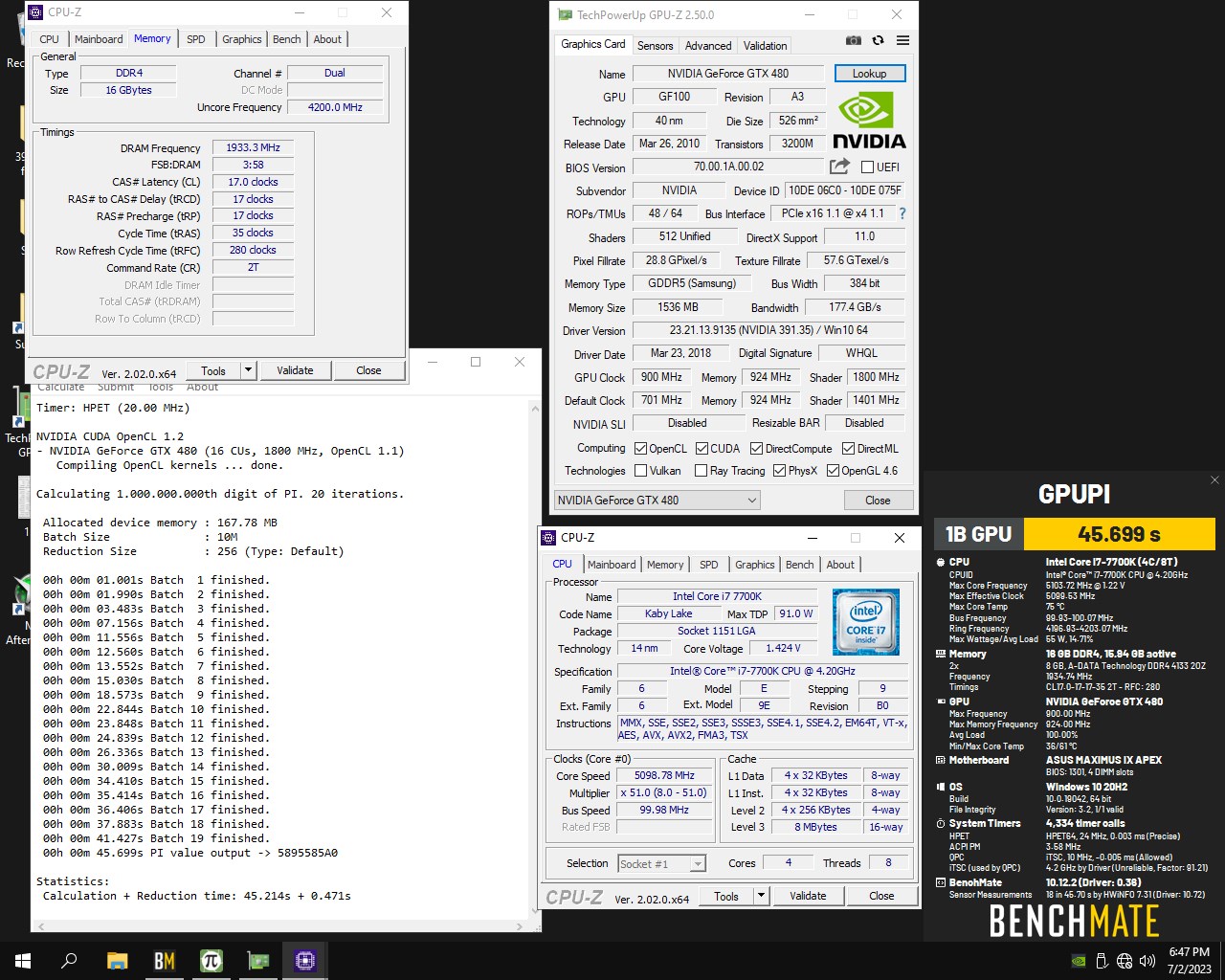Open GPU selection dropdown GTX 480

pyautogui.click(x=657, y=500)
